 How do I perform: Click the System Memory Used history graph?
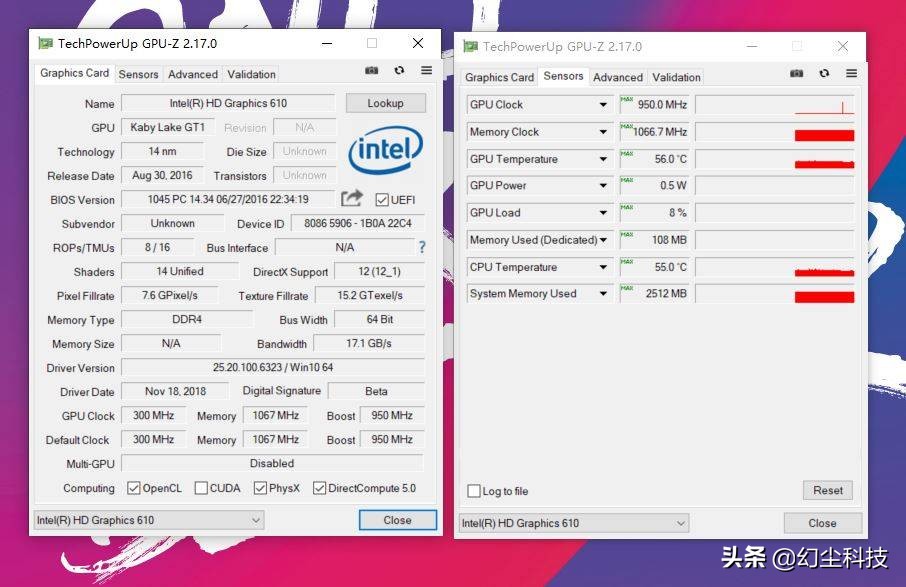pyautogui.click(x=775, y=294)
